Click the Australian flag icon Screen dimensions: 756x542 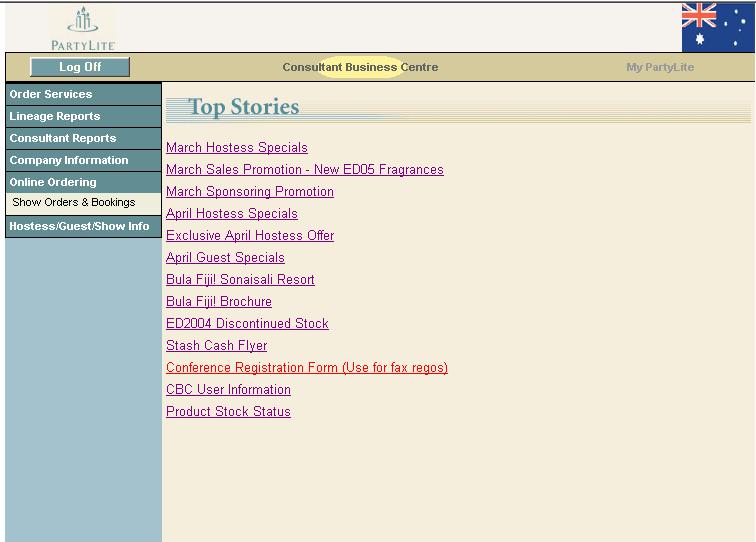[718, 27]
